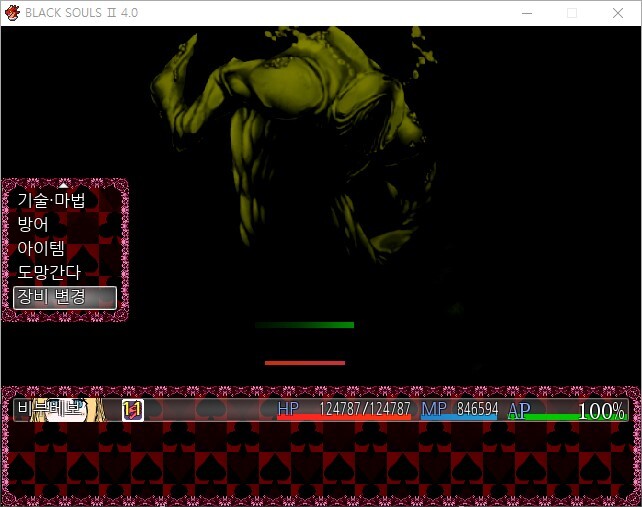Select 도망간다 to escape battle
642x507 pixels.
pos(49,272)
